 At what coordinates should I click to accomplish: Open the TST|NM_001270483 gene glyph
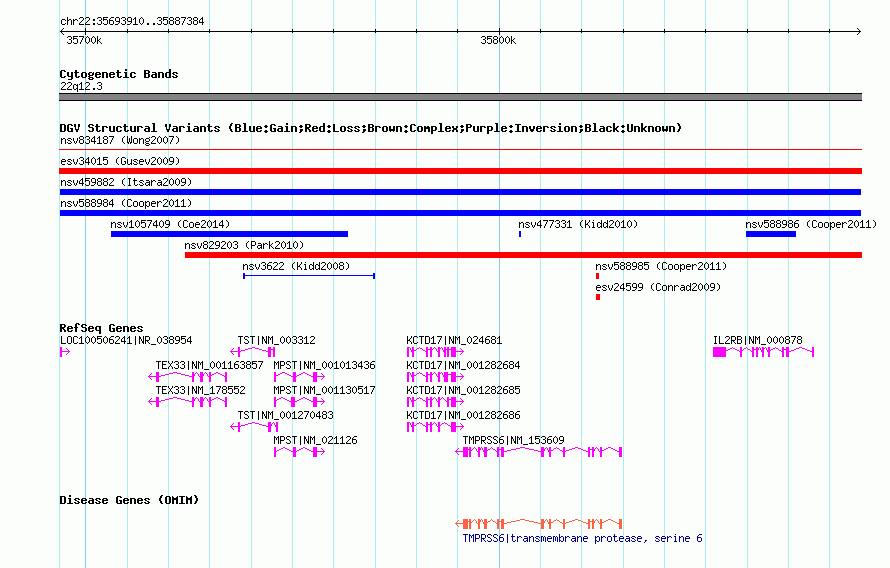coord(254,427)
